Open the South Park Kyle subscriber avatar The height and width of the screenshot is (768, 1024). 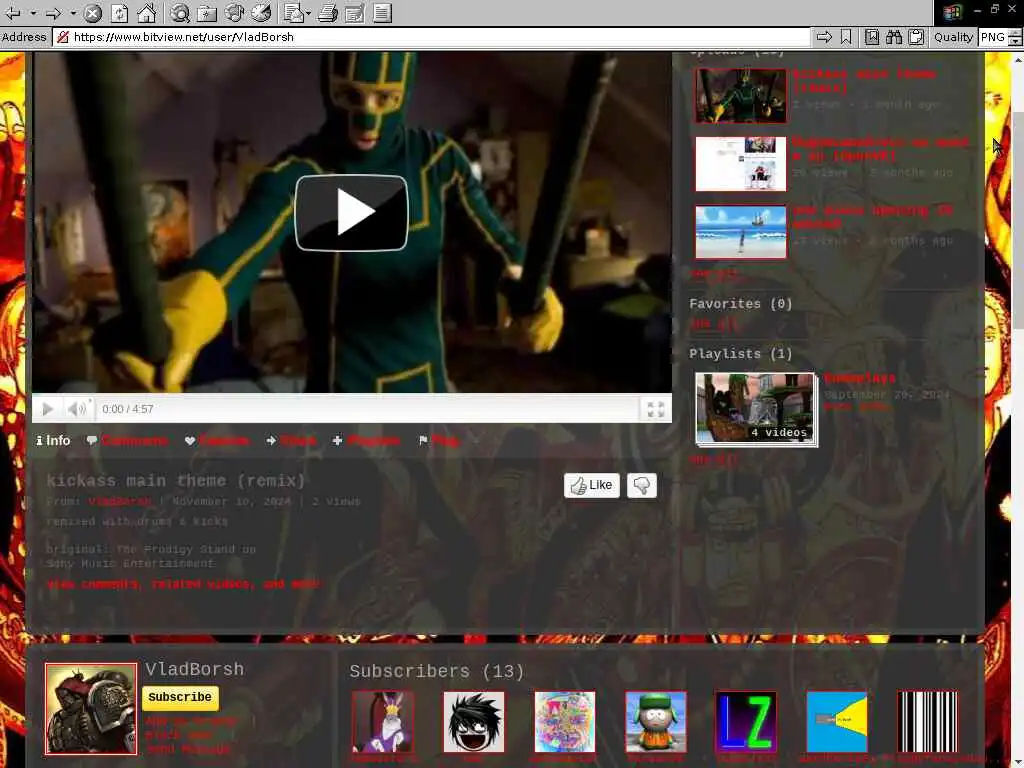[656, 722]
